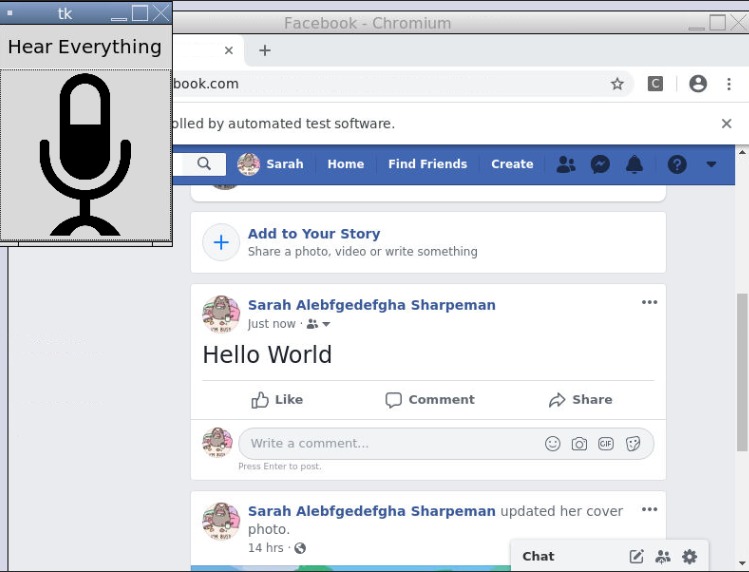Open Chromium three-dot menu
This screenshot has height=572, width=749.
(x=728, y=84)
